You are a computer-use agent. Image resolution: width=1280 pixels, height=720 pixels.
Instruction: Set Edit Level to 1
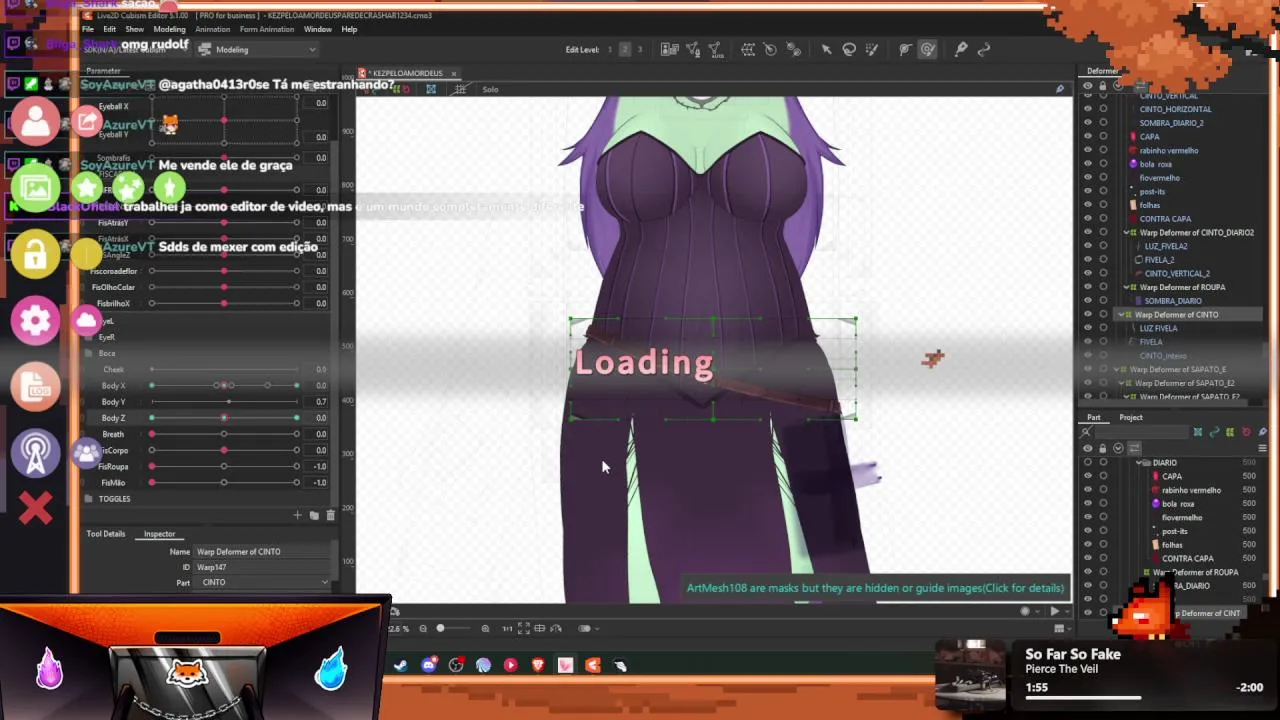tap(609, 49)
